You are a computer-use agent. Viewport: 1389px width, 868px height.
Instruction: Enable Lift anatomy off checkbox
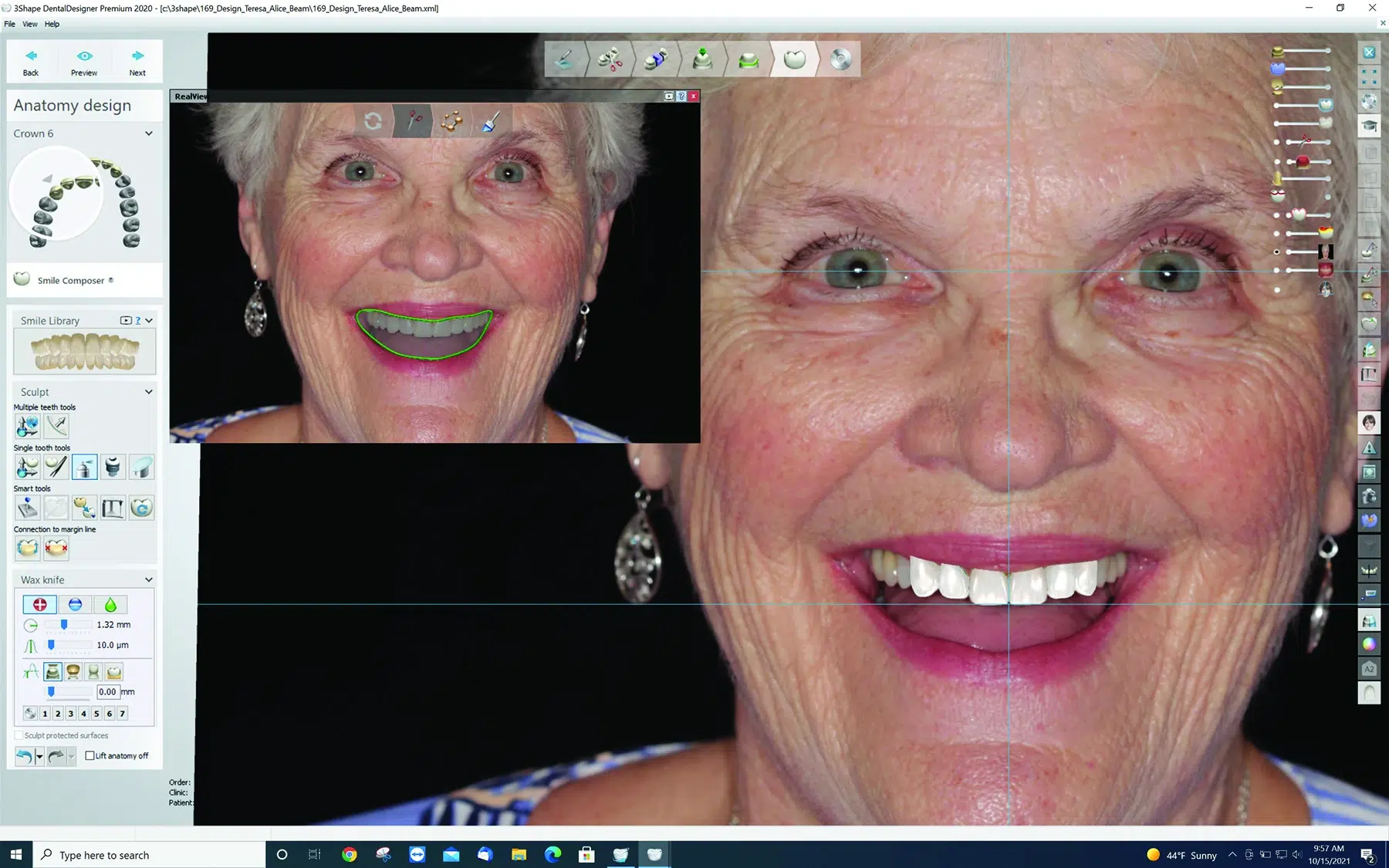point(90,755)
